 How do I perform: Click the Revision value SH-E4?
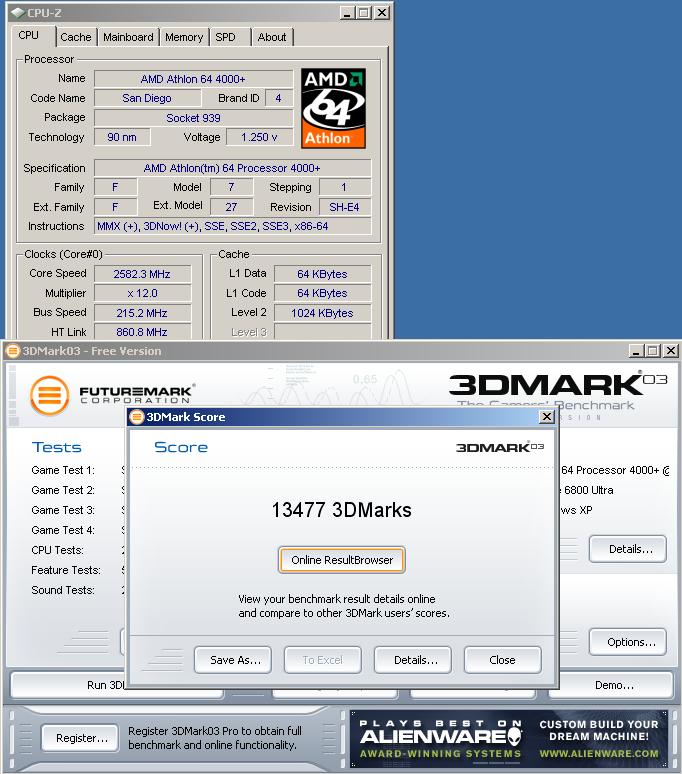(344, 207)
